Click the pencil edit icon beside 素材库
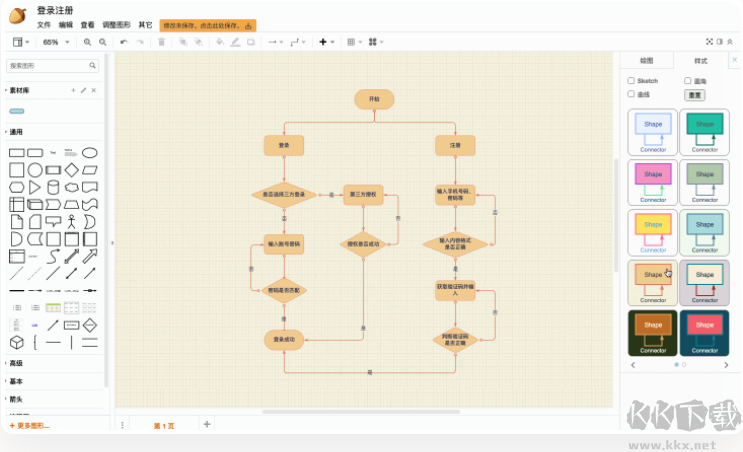Screen dimensions: 743x452 coord(83,90)
